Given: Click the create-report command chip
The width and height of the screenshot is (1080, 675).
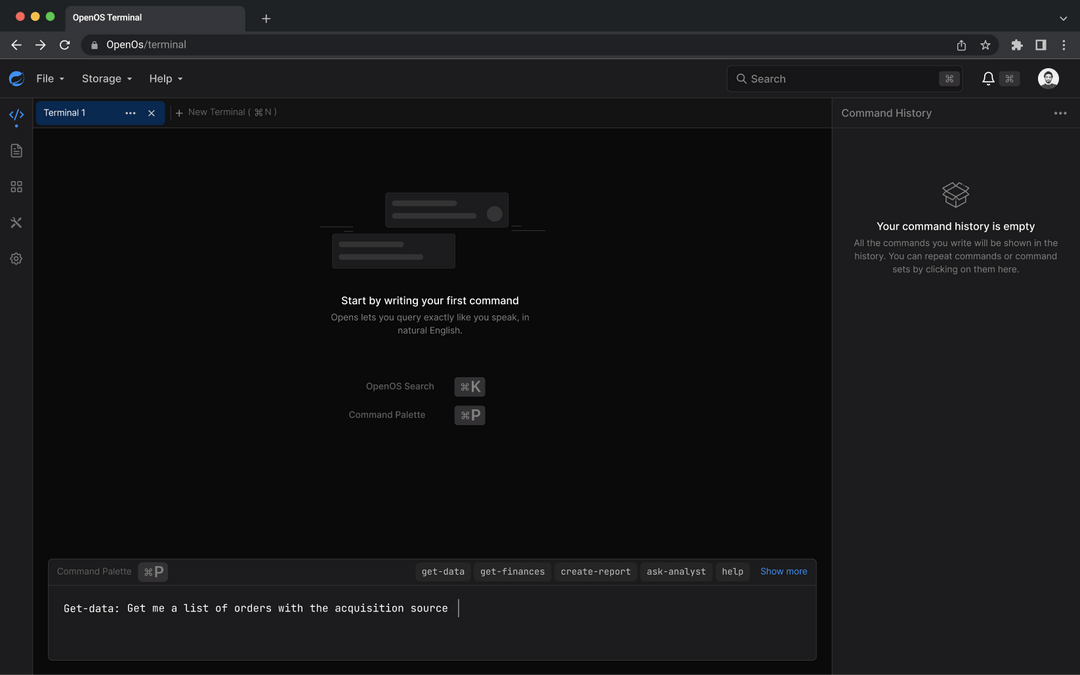Looking at the screenshot, I should 595,572.
